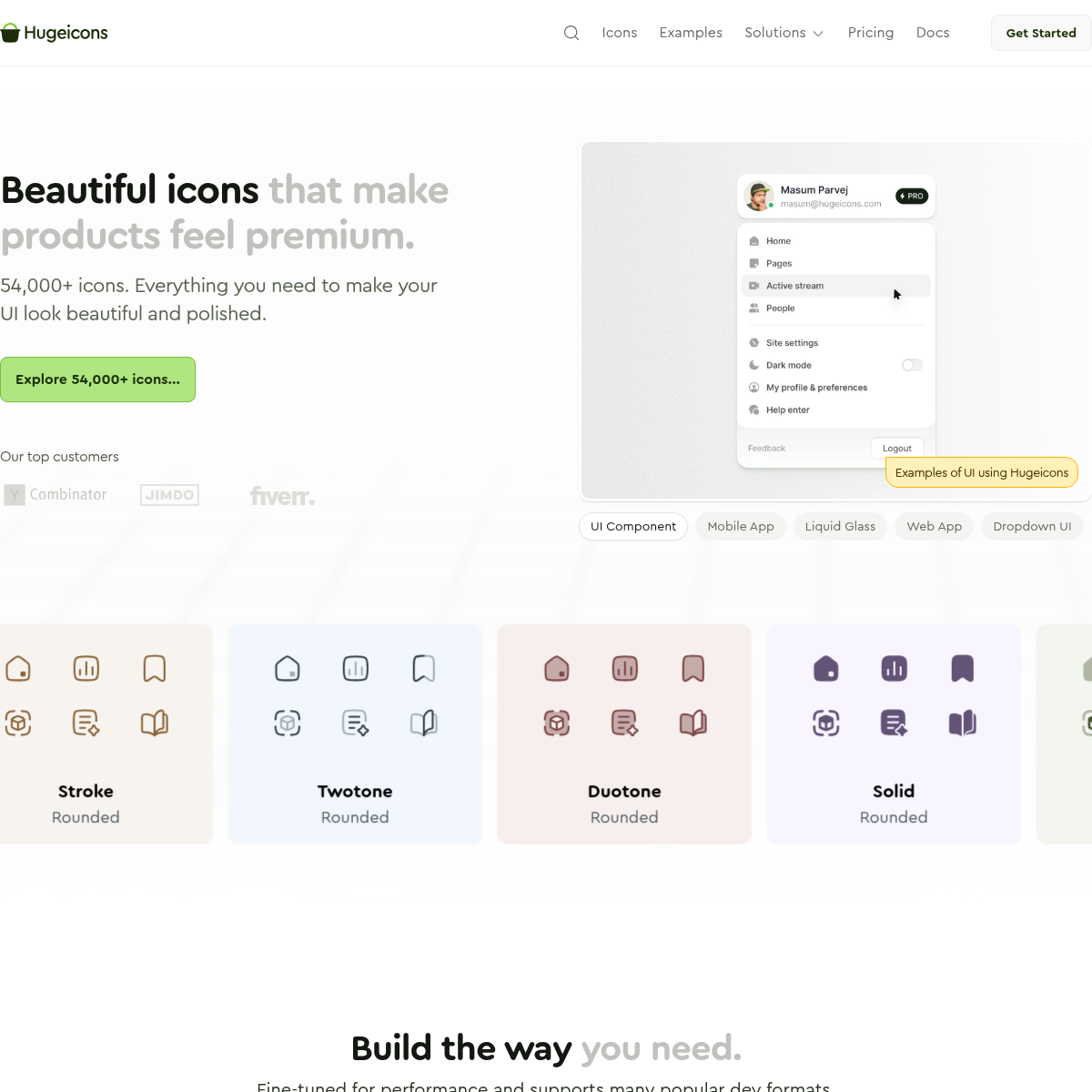The image size is (1092, 1092).
Task: Click the Y Combinator customer logo
Action: pos(56,494)
